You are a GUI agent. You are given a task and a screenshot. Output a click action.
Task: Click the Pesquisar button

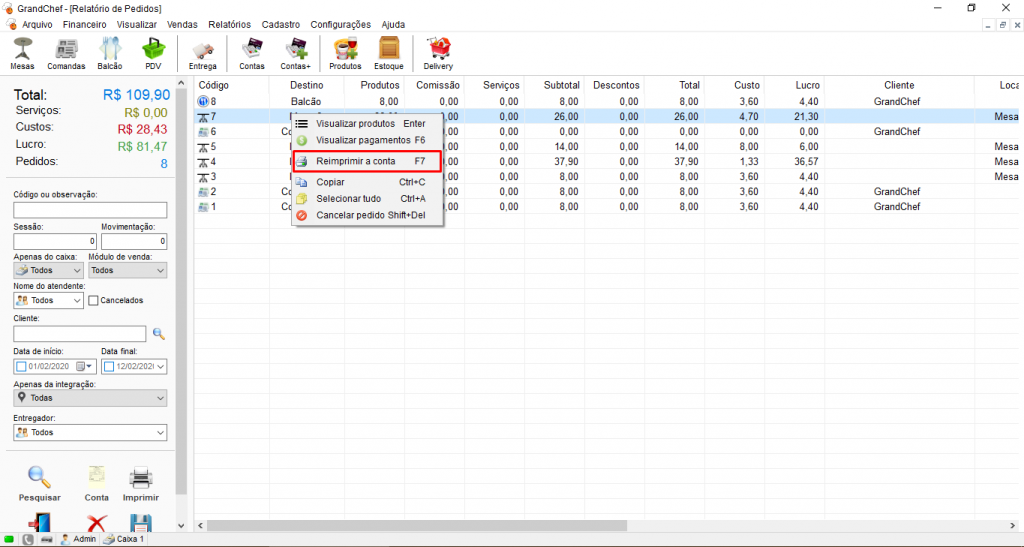click(40, 482)
